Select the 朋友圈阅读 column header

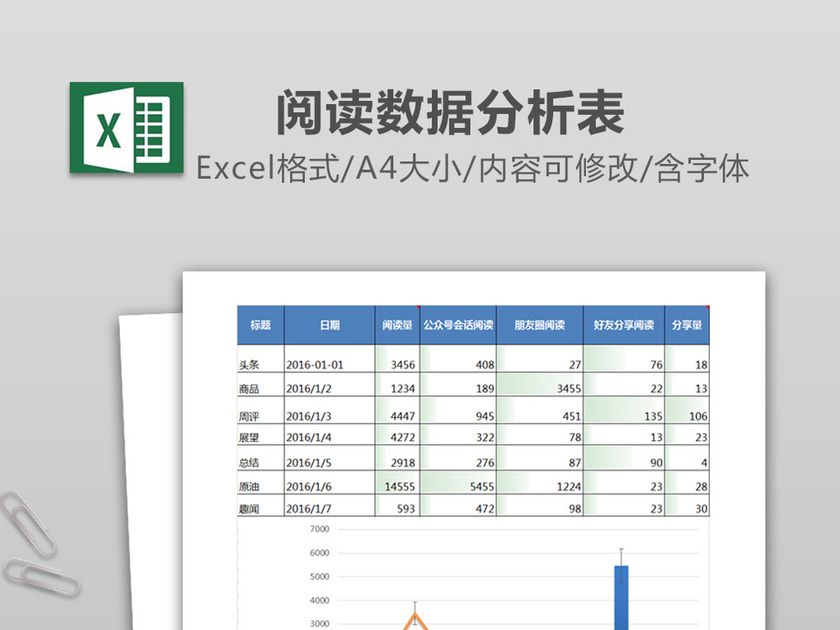(x=539, y=325)
